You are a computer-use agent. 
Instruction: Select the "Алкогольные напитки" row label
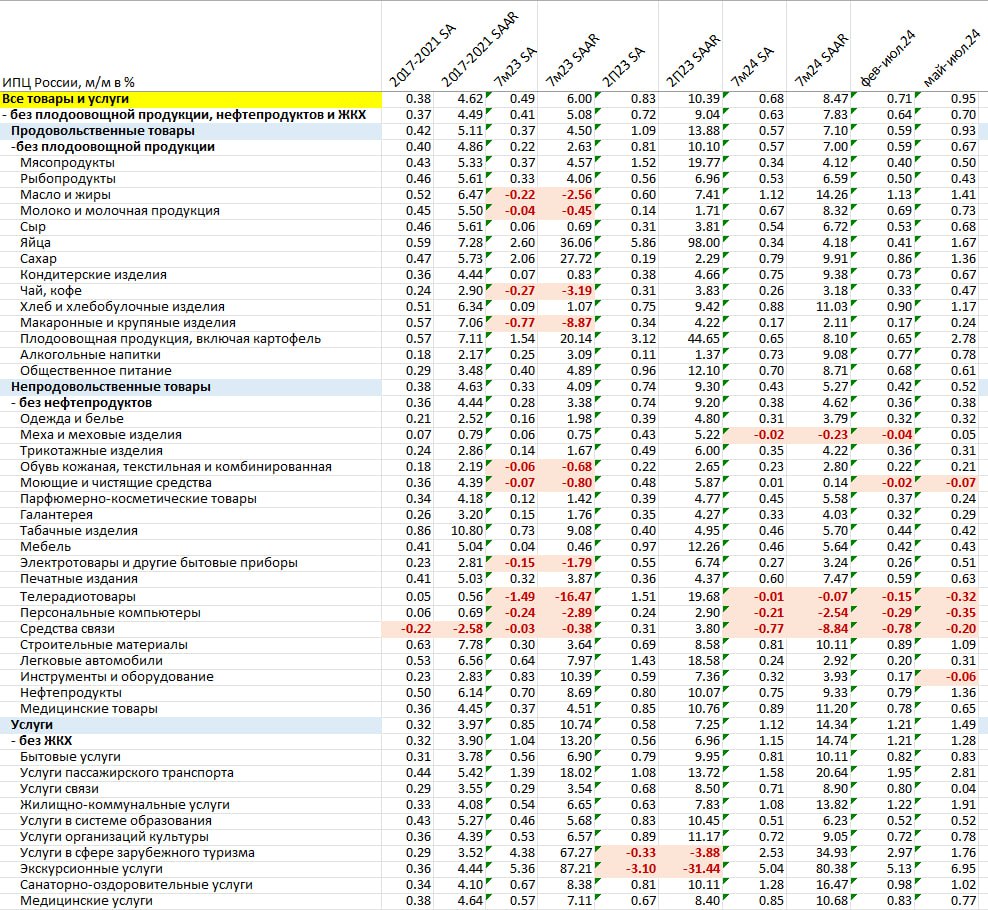point(90,355)
